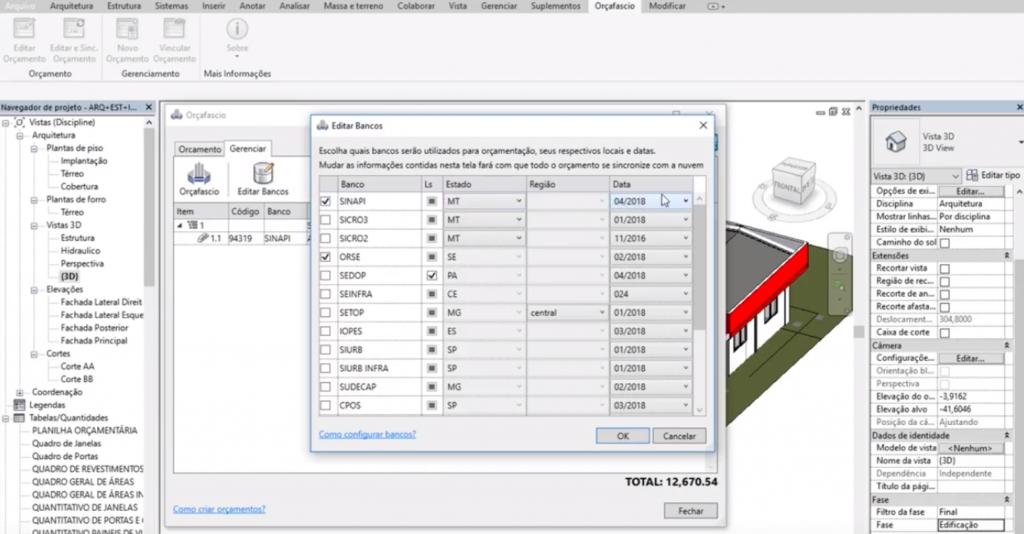
Task: Open the Suplementos ribbon tab
Action: (x=555, y=6)
